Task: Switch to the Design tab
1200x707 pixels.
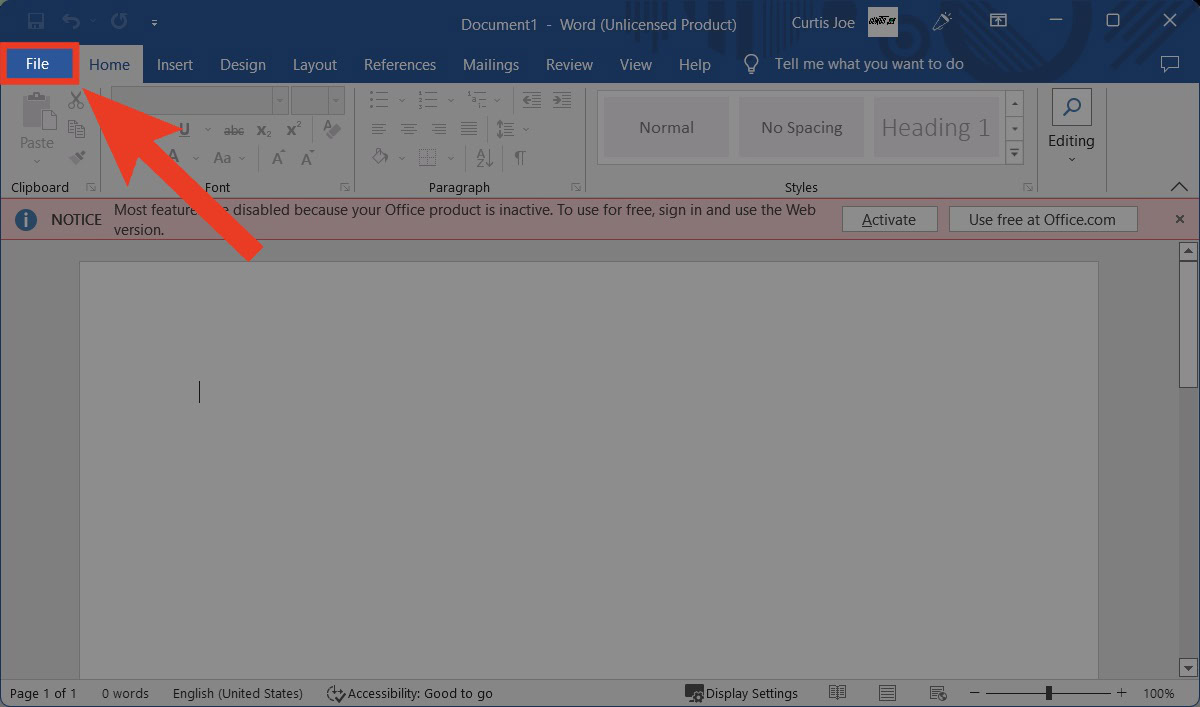Action: 243,64
